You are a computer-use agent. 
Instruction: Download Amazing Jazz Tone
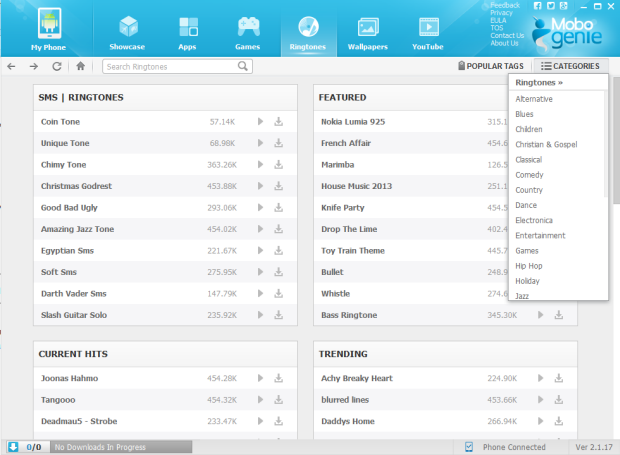(279, 229)
